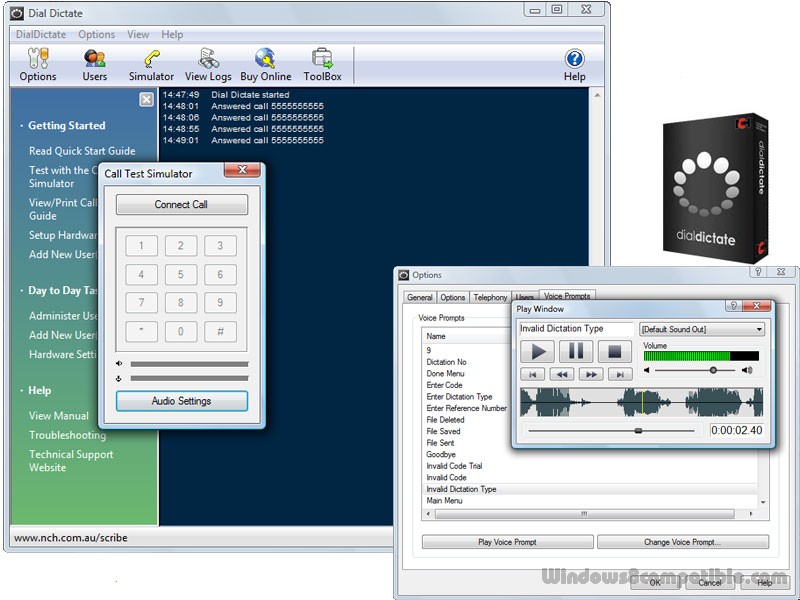Click the Play Window help question button

(x=733, y=306)
